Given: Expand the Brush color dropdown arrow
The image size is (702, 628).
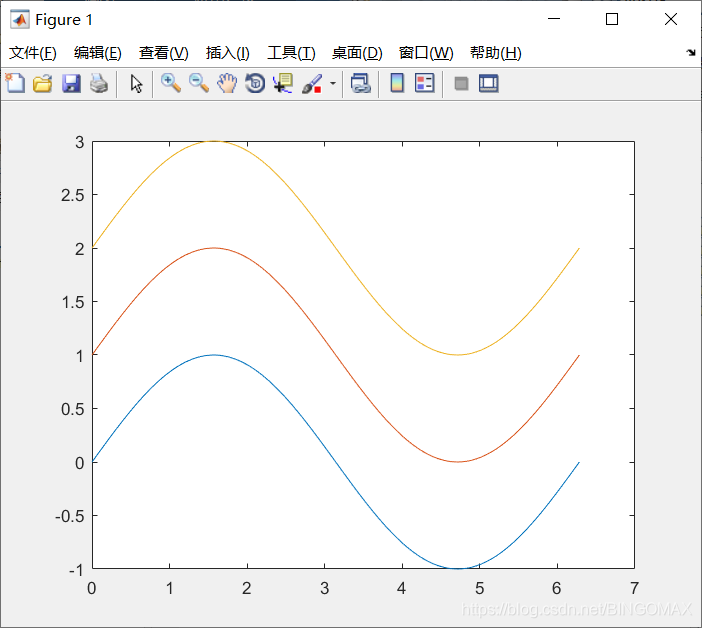Looking at the screenshot, I should tap(333, 83).
